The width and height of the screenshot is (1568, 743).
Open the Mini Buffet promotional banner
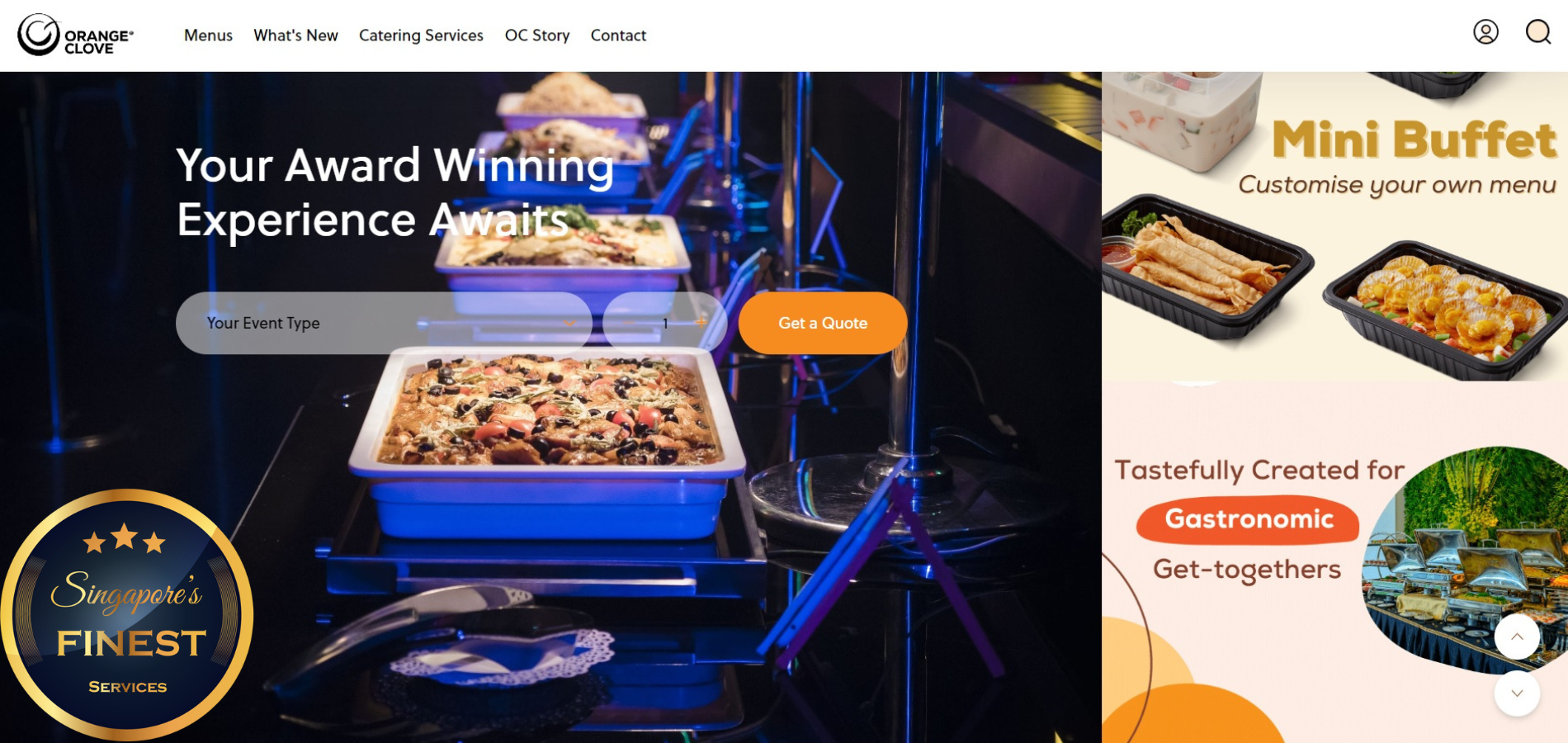click(x=1334, y=226)
